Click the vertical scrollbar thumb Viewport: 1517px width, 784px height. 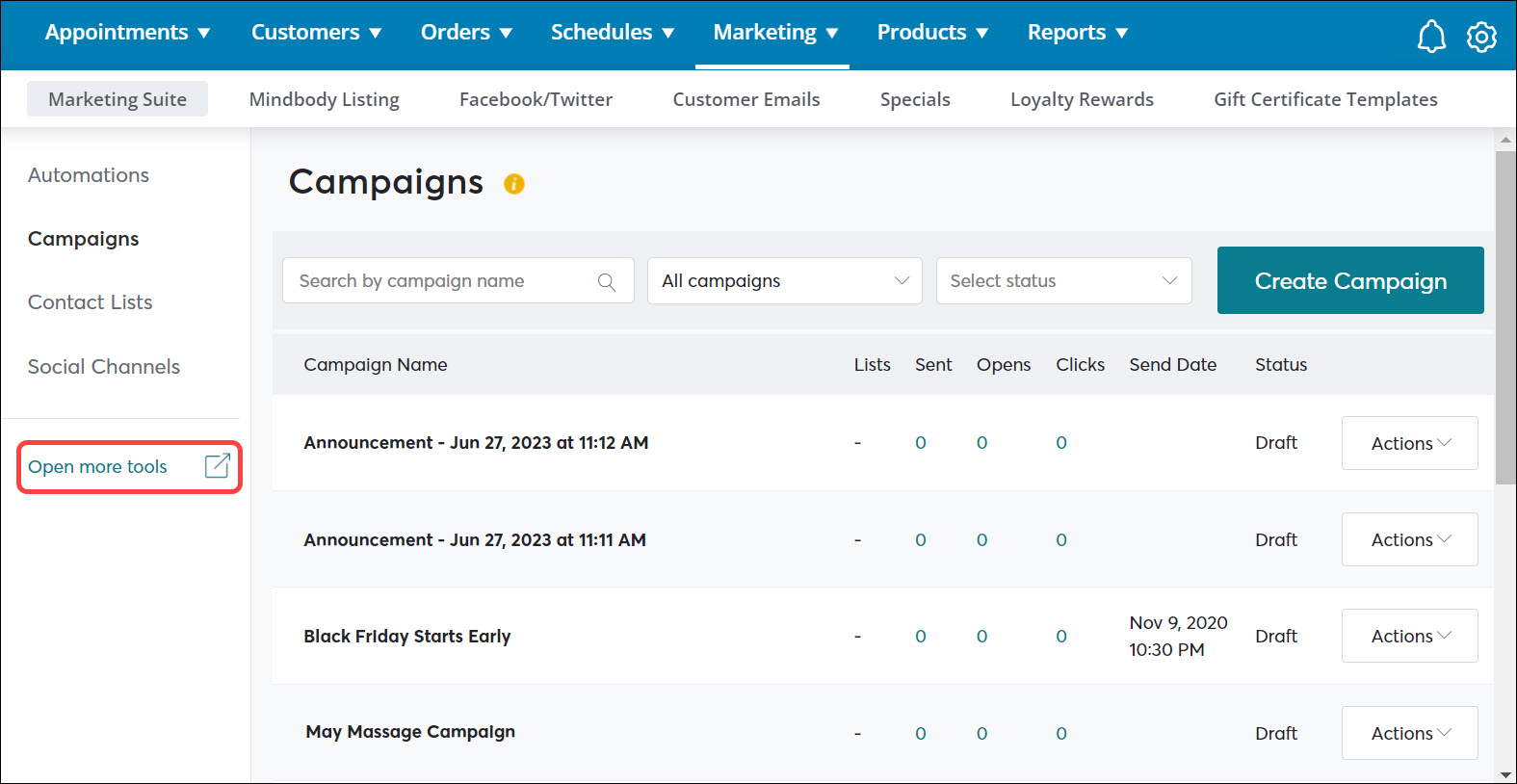tap(1505, 317)
